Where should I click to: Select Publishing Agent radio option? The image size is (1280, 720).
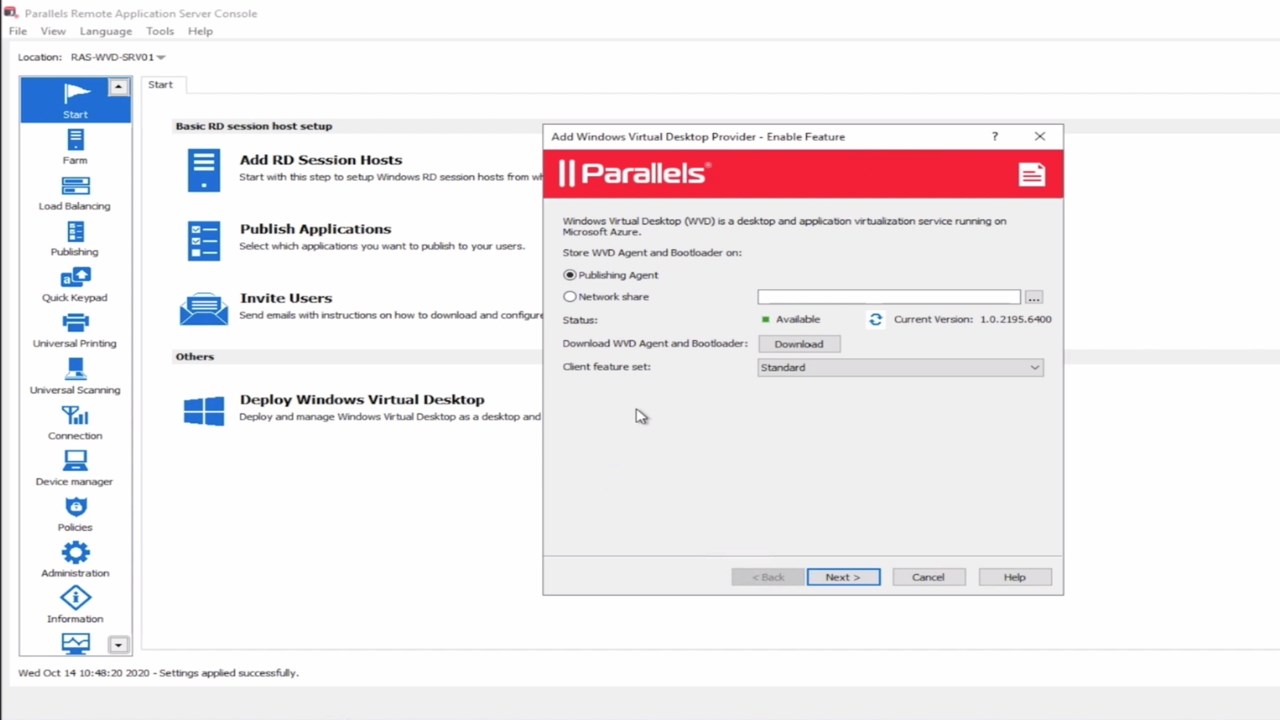pos(570,275)
